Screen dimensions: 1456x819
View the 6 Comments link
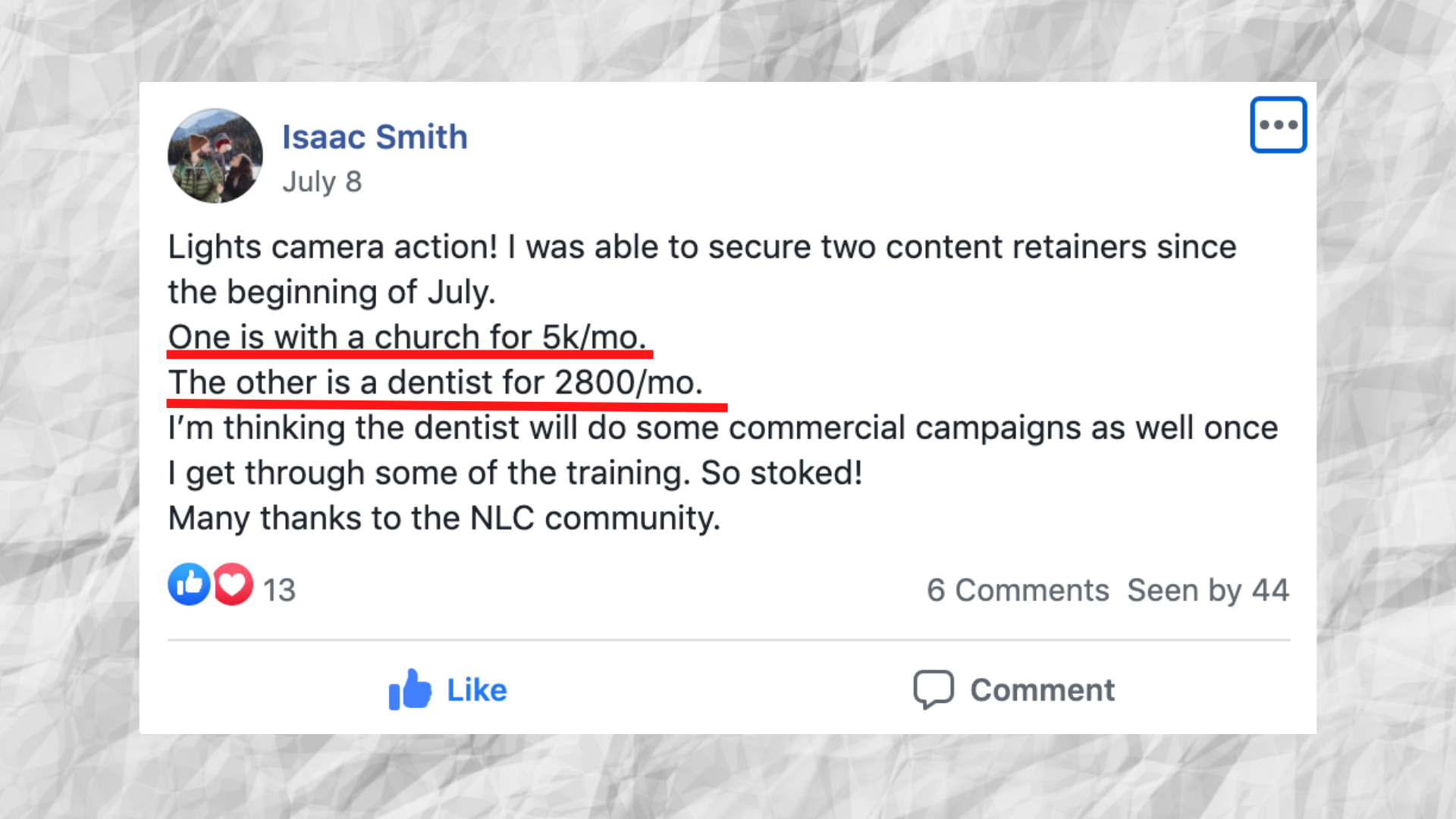(x=1017, y=590)
